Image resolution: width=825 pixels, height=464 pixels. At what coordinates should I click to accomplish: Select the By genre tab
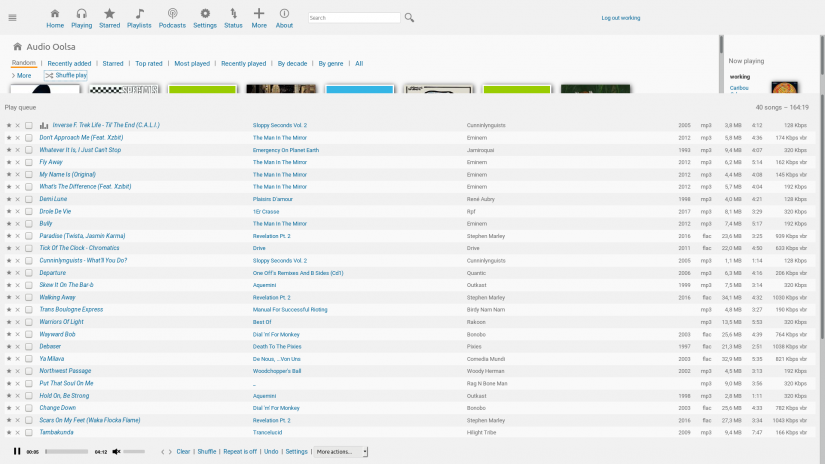331,63
